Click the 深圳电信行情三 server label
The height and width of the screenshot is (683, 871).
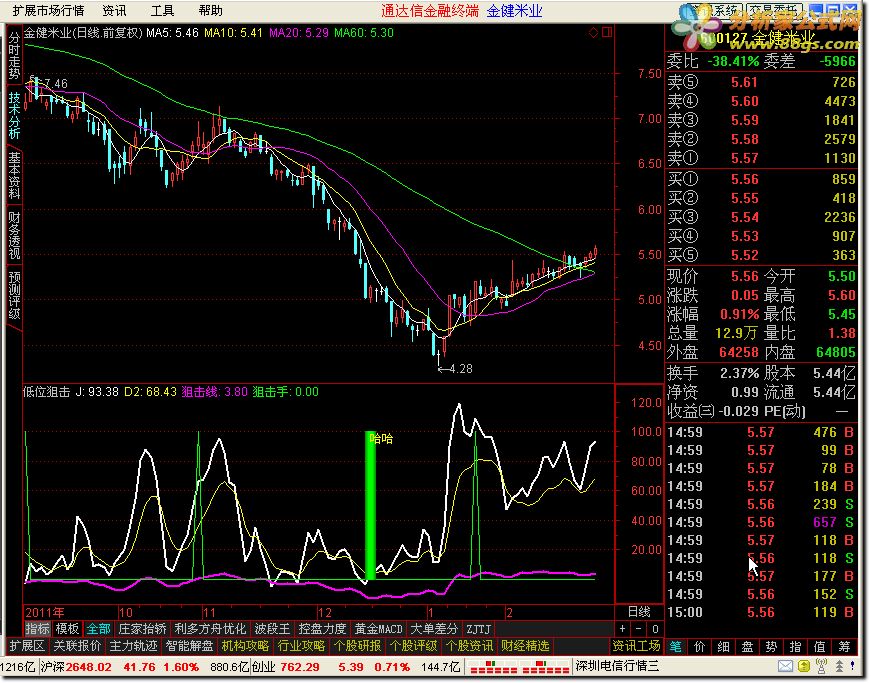[x=617, y=666]
